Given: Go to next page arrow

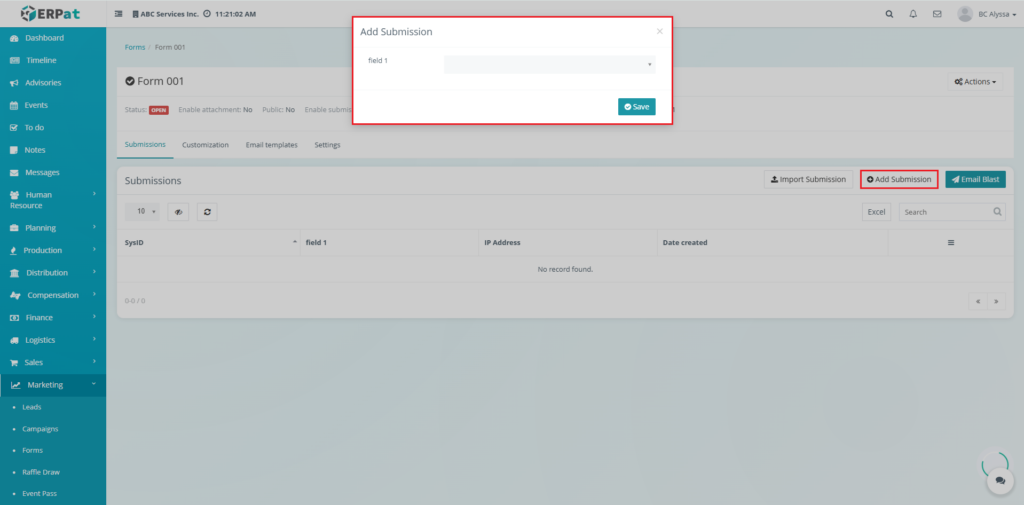Looking at the screenshot, I should 996,302.
